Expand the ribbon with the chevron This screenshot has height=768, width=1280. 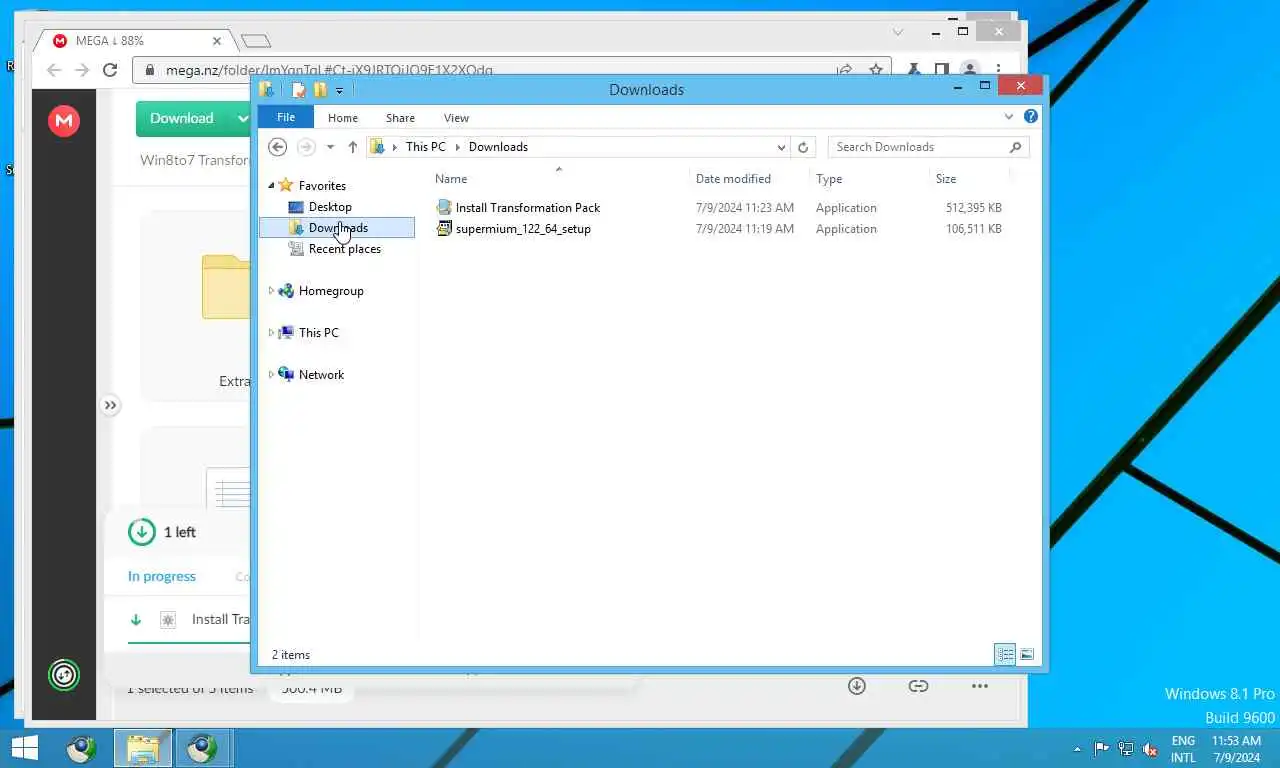point(1009,117)
